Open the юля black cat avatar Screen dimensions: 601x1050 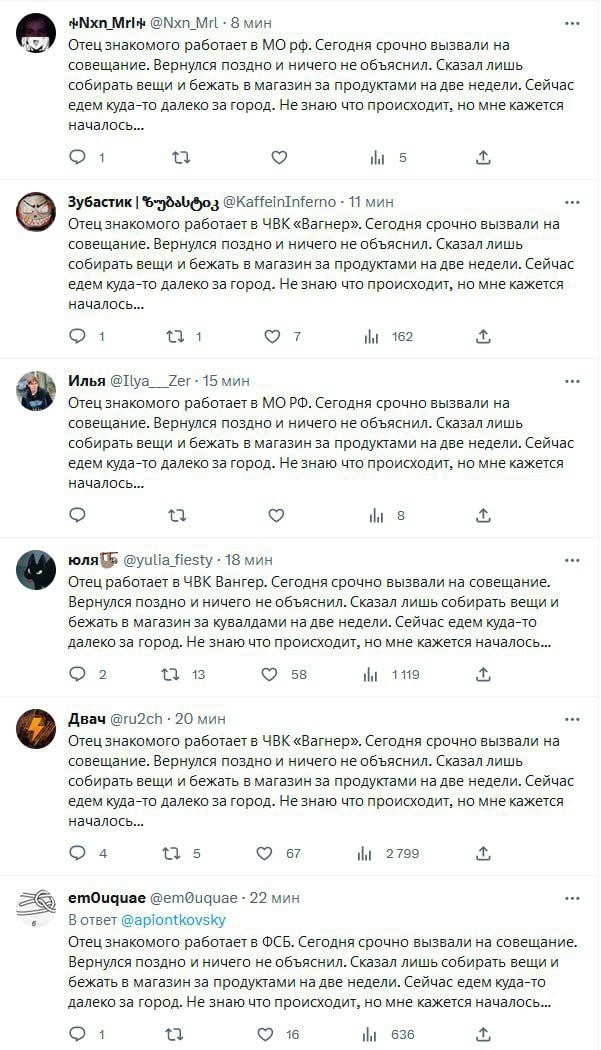pyautogui.click(x=36, y=569)
